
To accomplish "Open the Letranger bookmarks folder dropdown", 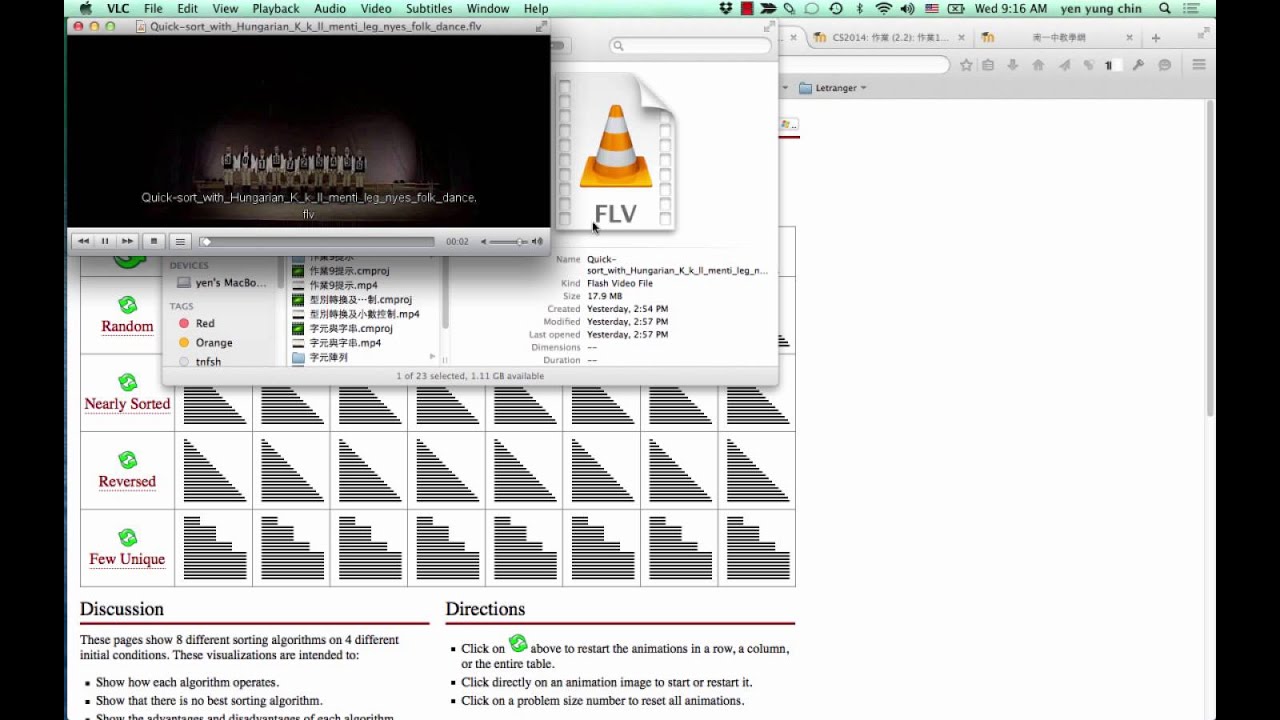I will tap(833, 88).
